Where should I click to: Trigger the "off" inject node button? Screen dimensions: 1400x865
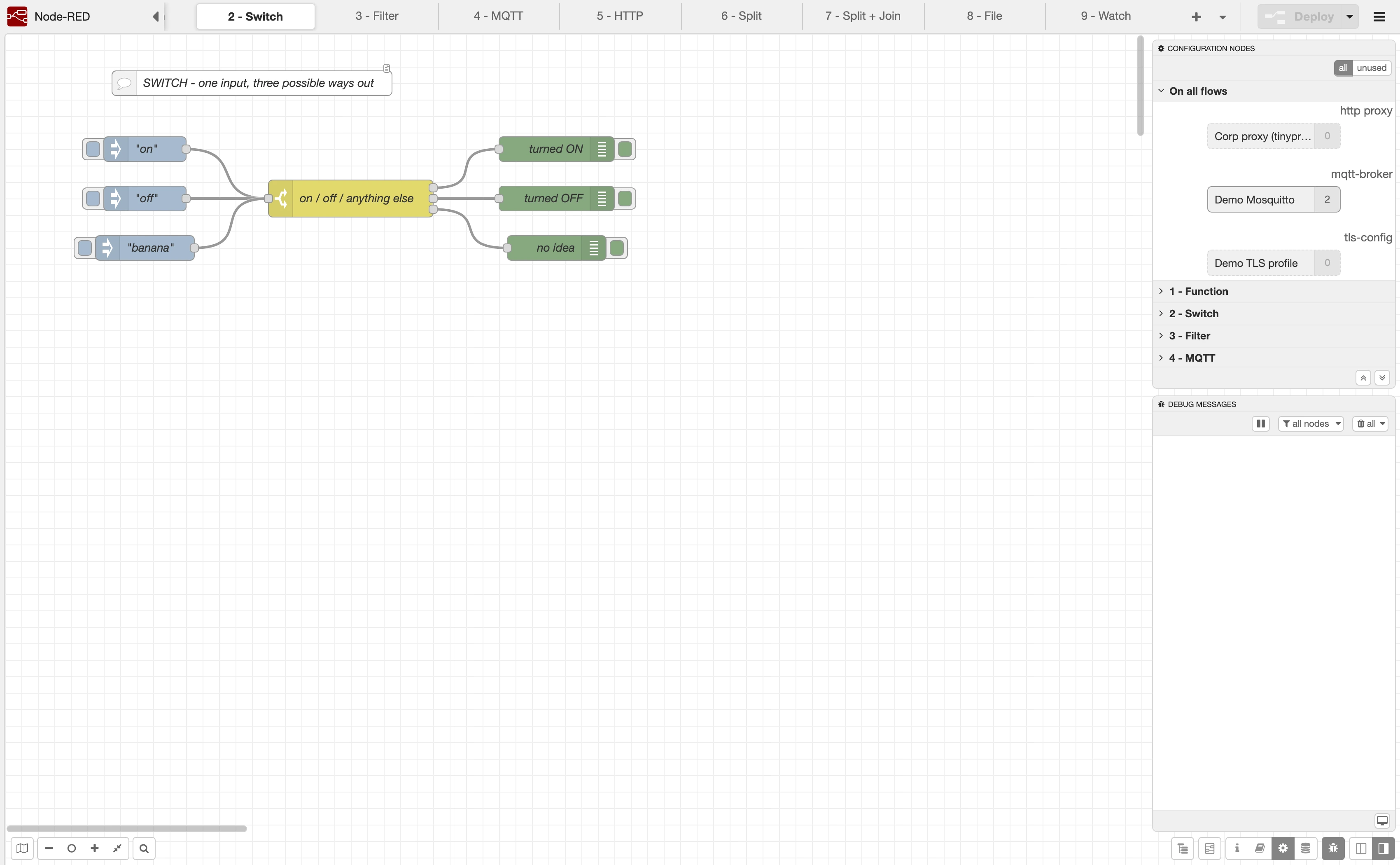click(93, 199)
